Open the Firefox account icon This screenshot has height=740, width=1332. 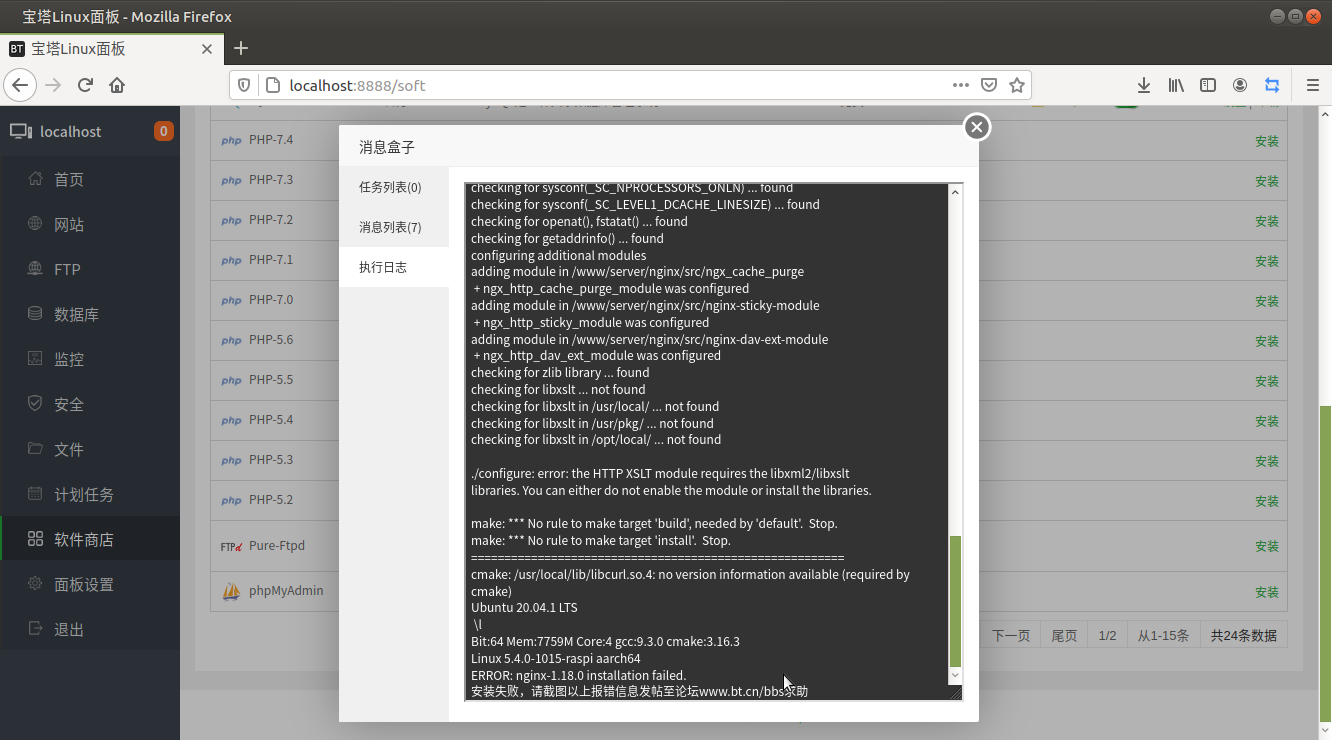[x=1240, y=85]
